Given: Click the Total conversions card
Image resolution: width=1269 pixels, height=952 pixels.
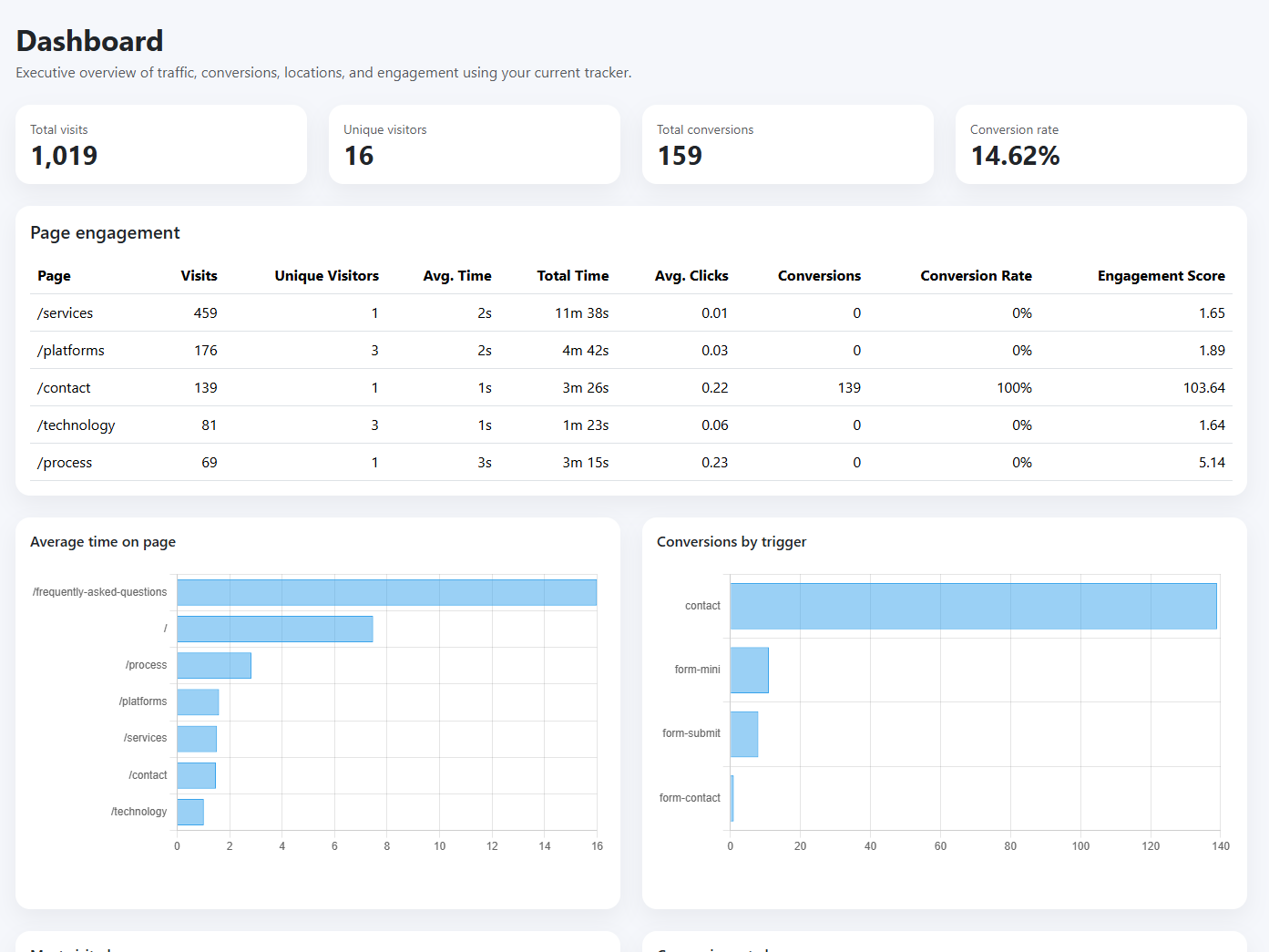Looking at the screenshot, I should (787, 144).
